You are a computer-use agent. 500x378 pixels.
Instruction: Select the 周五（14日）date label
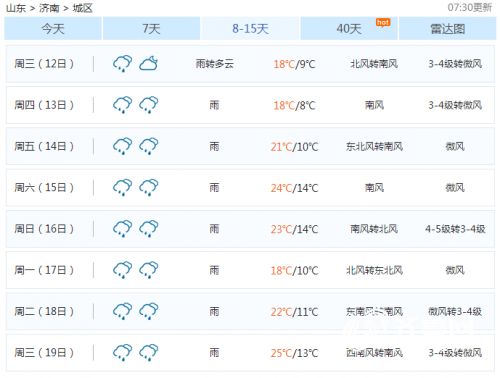point(44,146)
